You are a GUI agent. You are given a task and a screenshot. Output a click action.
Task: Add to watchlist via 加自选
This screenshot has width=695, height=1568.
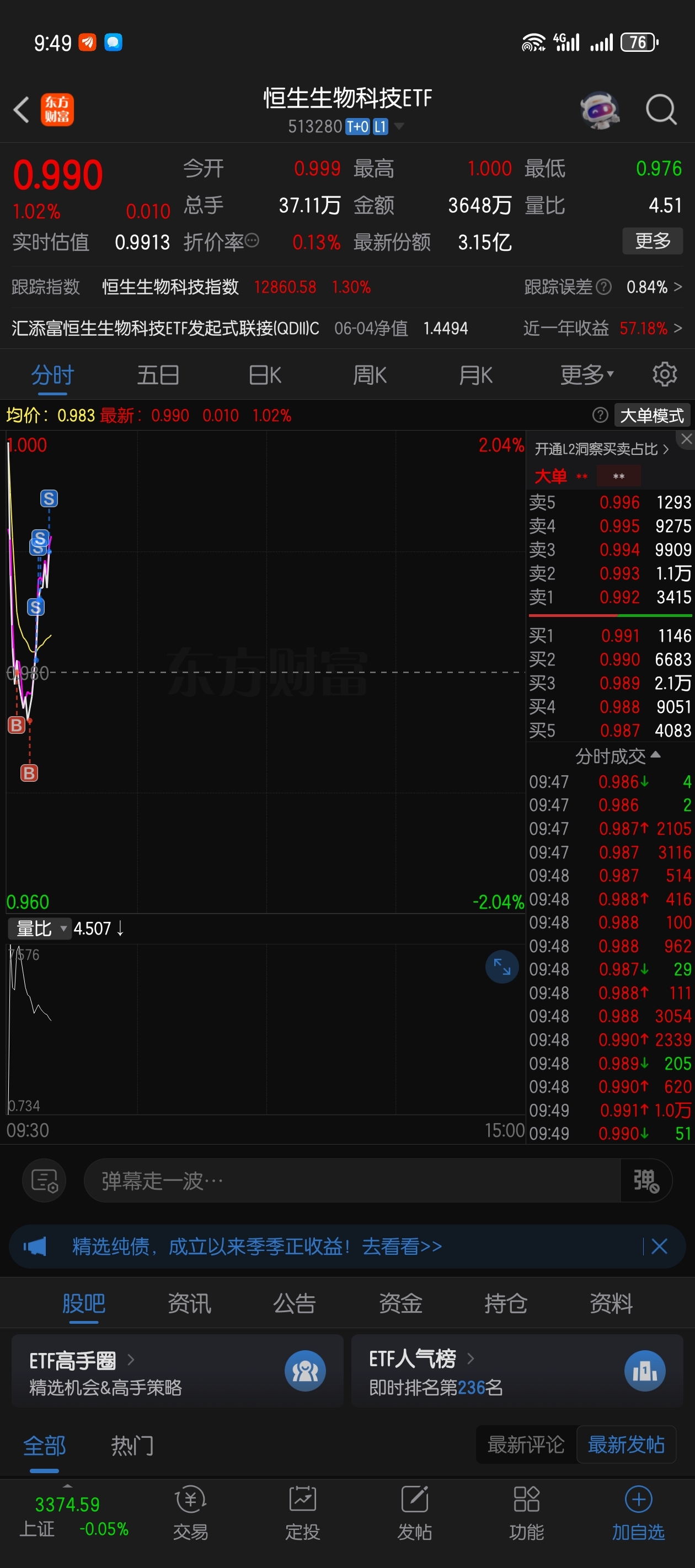point(638,1514)
